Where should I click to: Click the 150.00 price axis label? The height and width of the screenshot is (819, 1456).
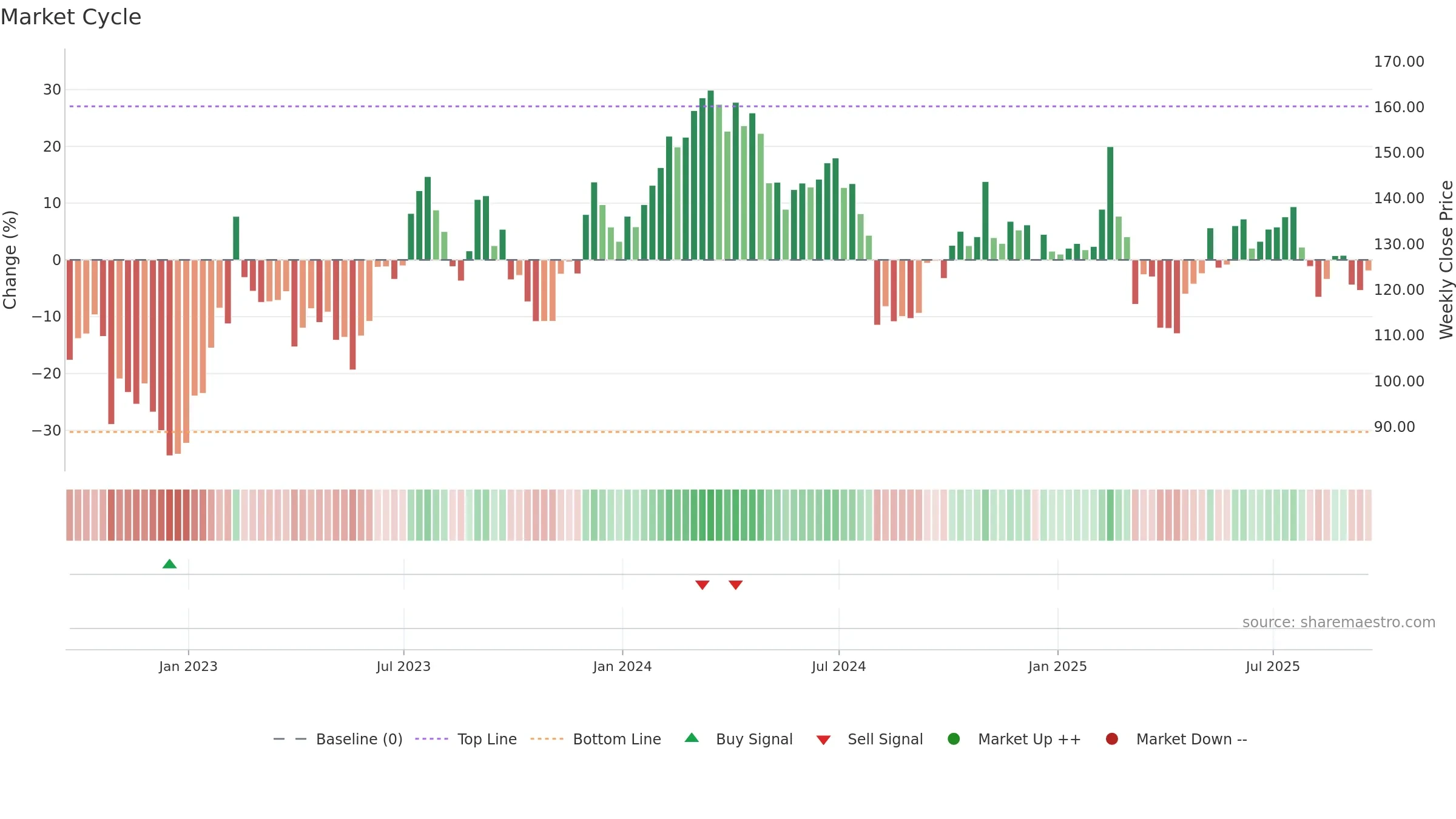tap(1399, 153)
